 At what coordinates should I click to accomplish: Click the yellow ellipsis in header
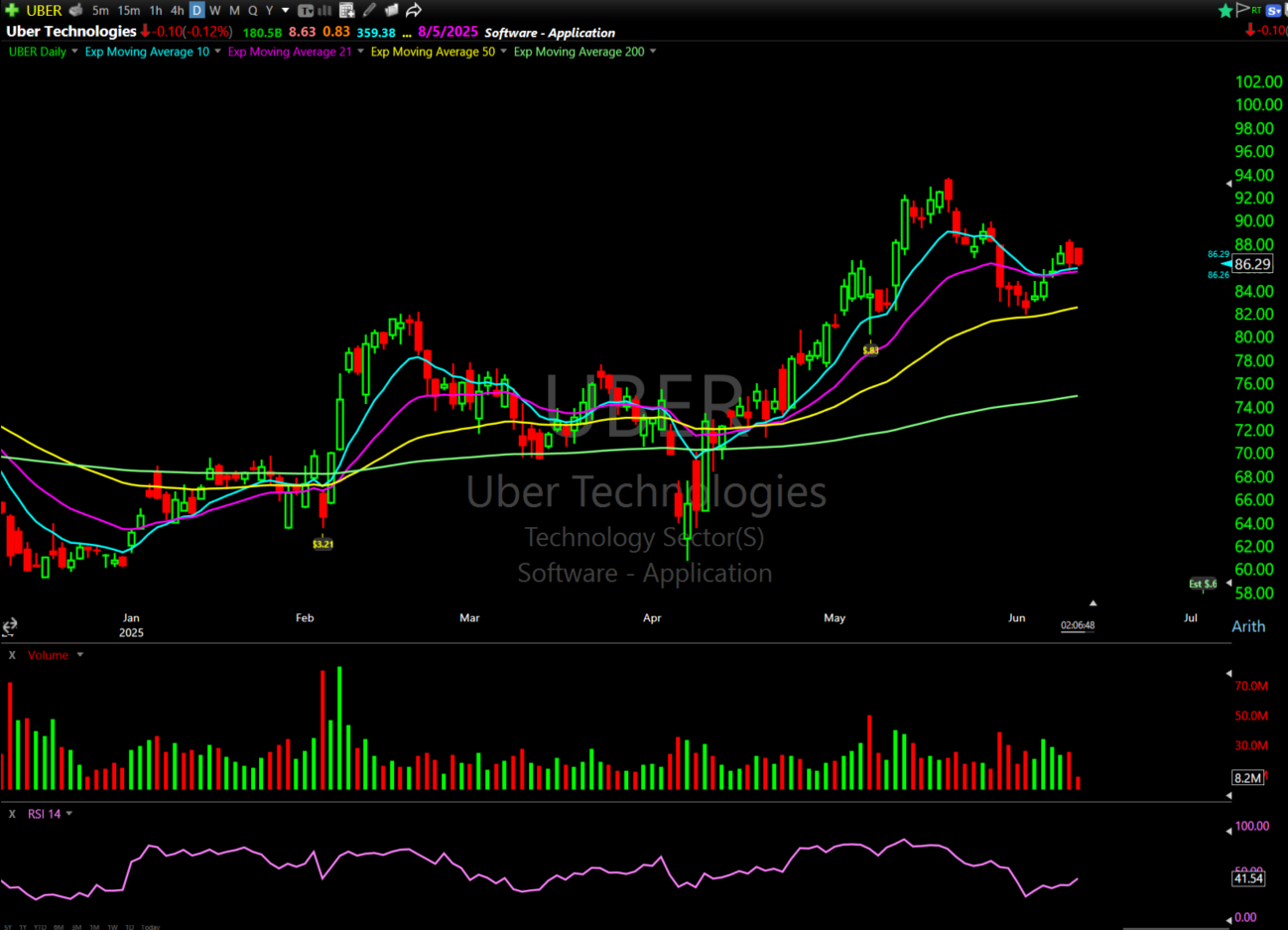407,34
